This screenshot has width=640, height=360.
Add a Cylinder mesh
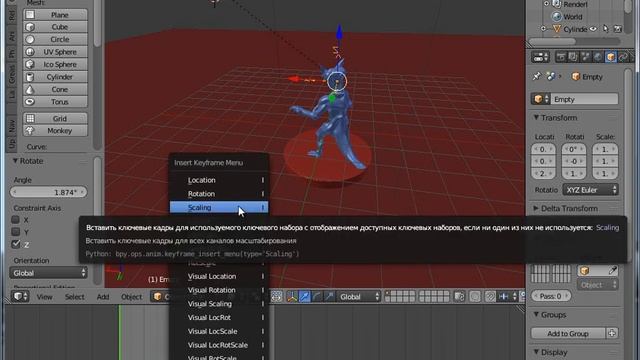55,77
